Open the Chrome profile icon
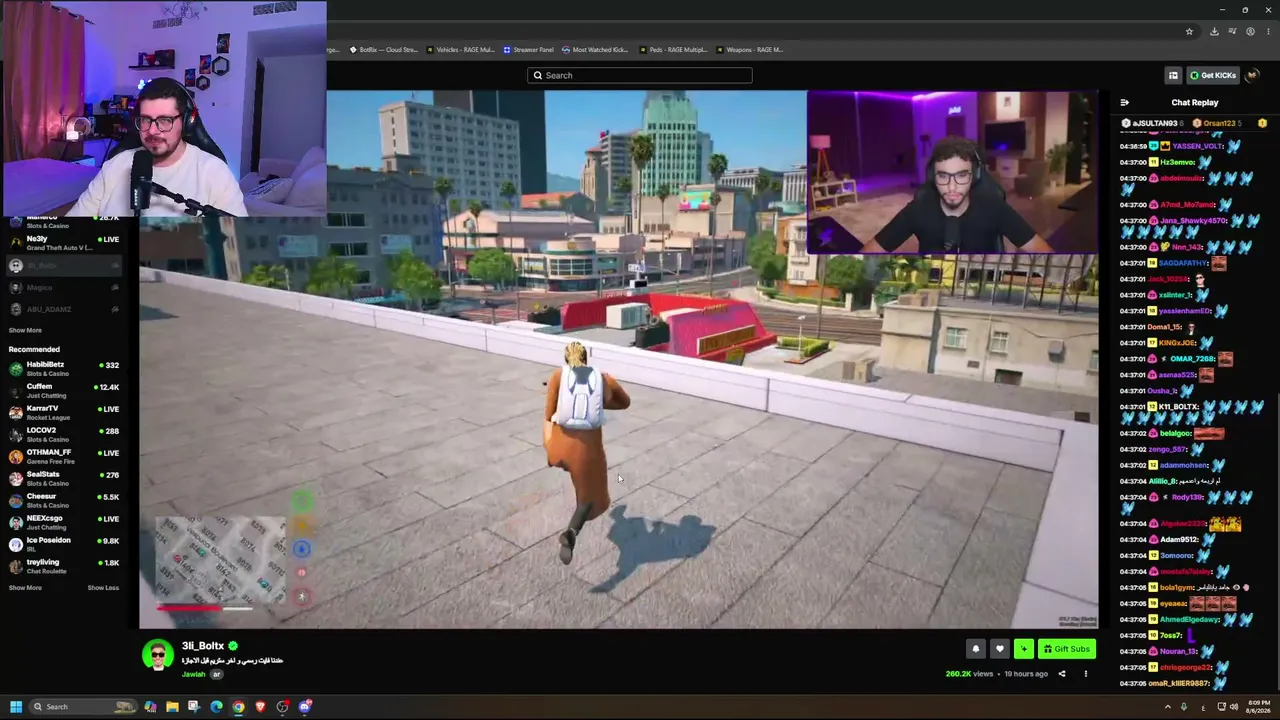Viewport: 1280px width, 720px height. (1250, 31)
